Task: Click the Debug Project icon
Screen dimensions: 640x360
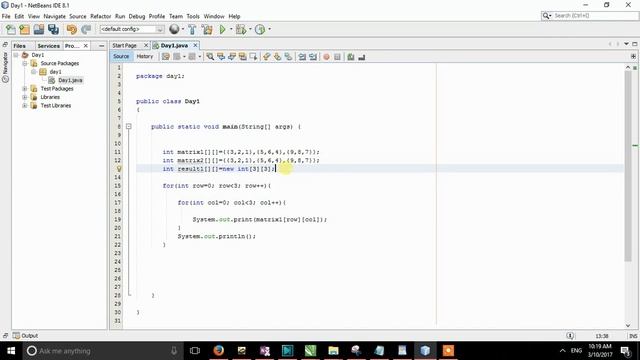Action: [241, 29]
